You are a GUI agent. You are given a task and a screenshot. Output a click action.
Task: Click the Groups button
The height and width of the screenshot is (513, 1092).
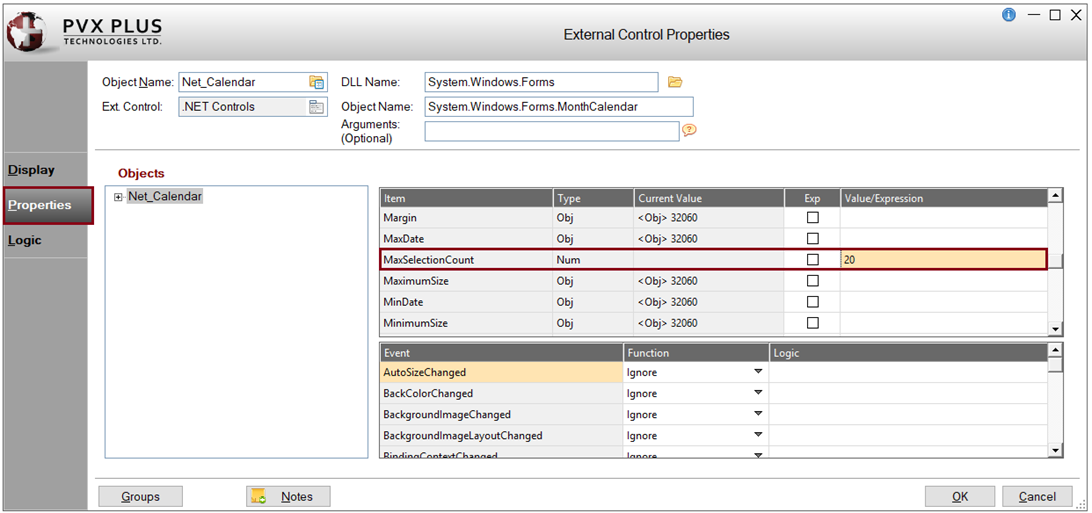tap(141, 496)
